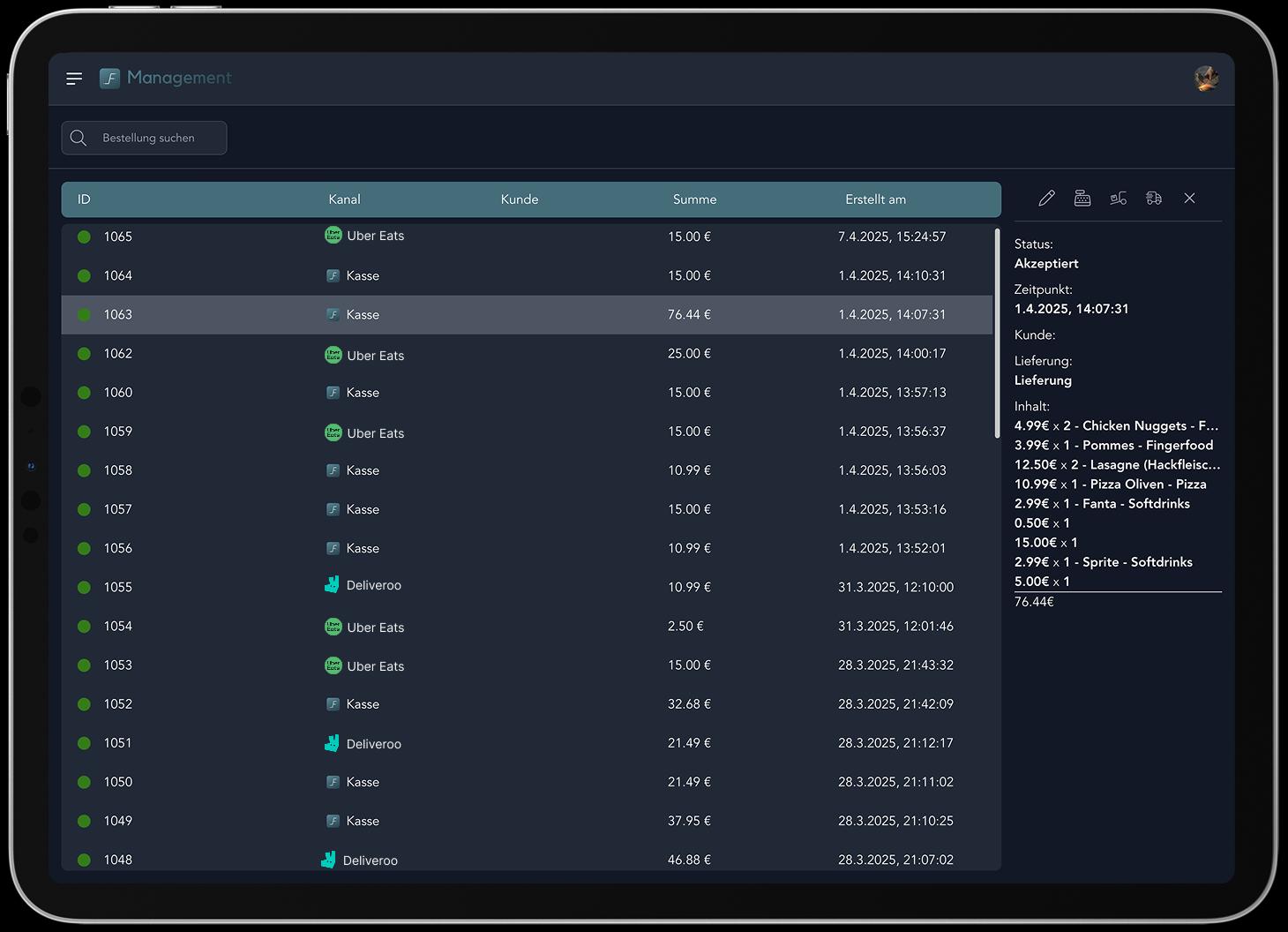Click the Uber Eats icon of order 1054
The image size is (1288, 932).
pos(333,627)
